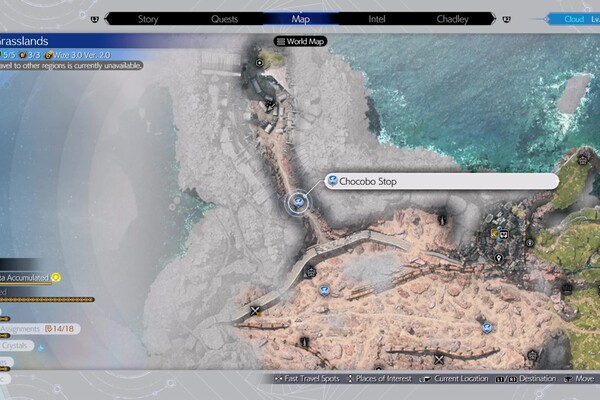600x400 pixels.
Task: Click the R2 next-tab arrow
Action: pos(506,19)
